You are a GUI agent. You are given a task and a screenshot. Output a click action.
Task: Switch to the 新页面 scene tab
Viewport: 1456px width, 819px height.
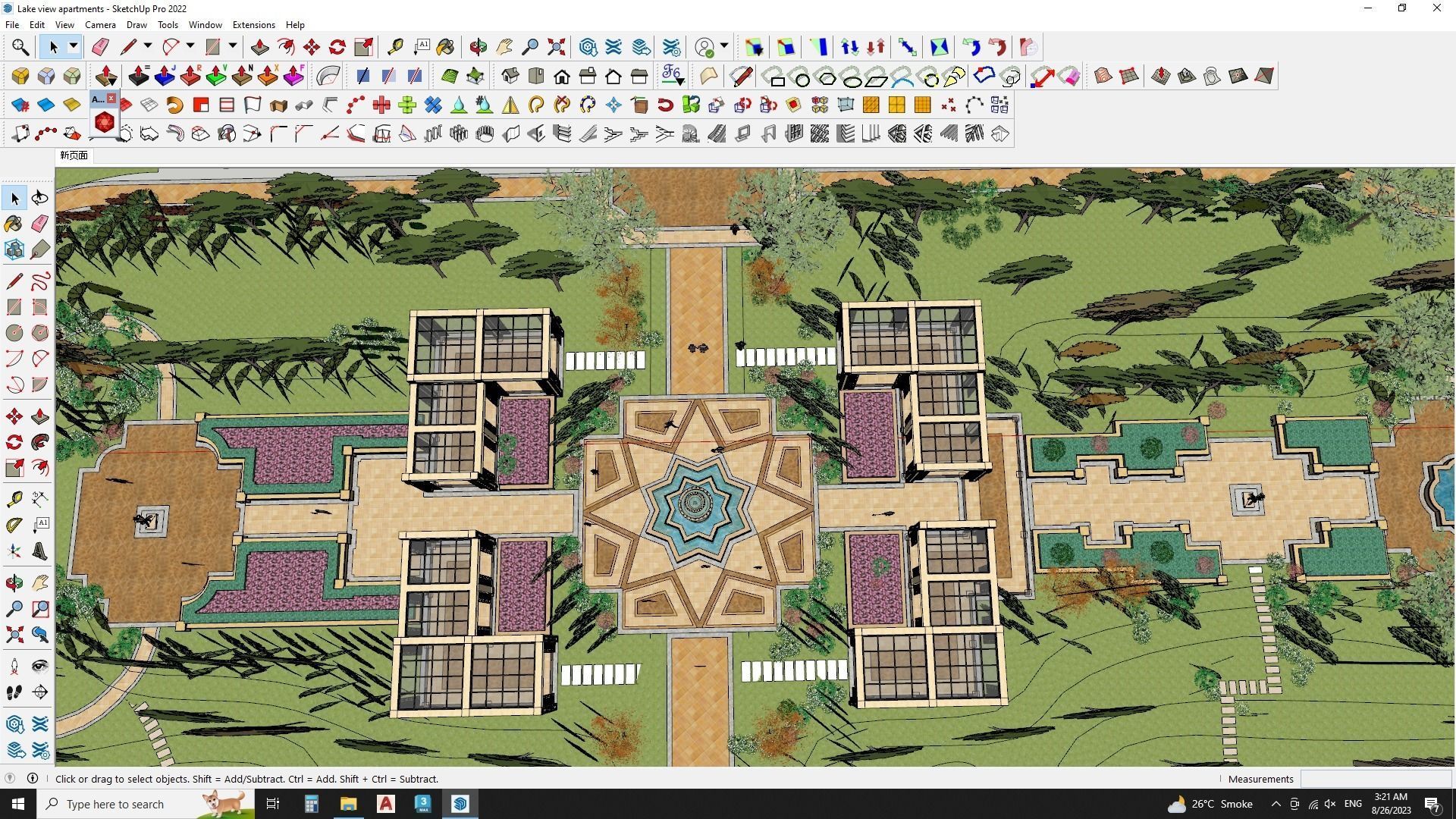[74, 155]
